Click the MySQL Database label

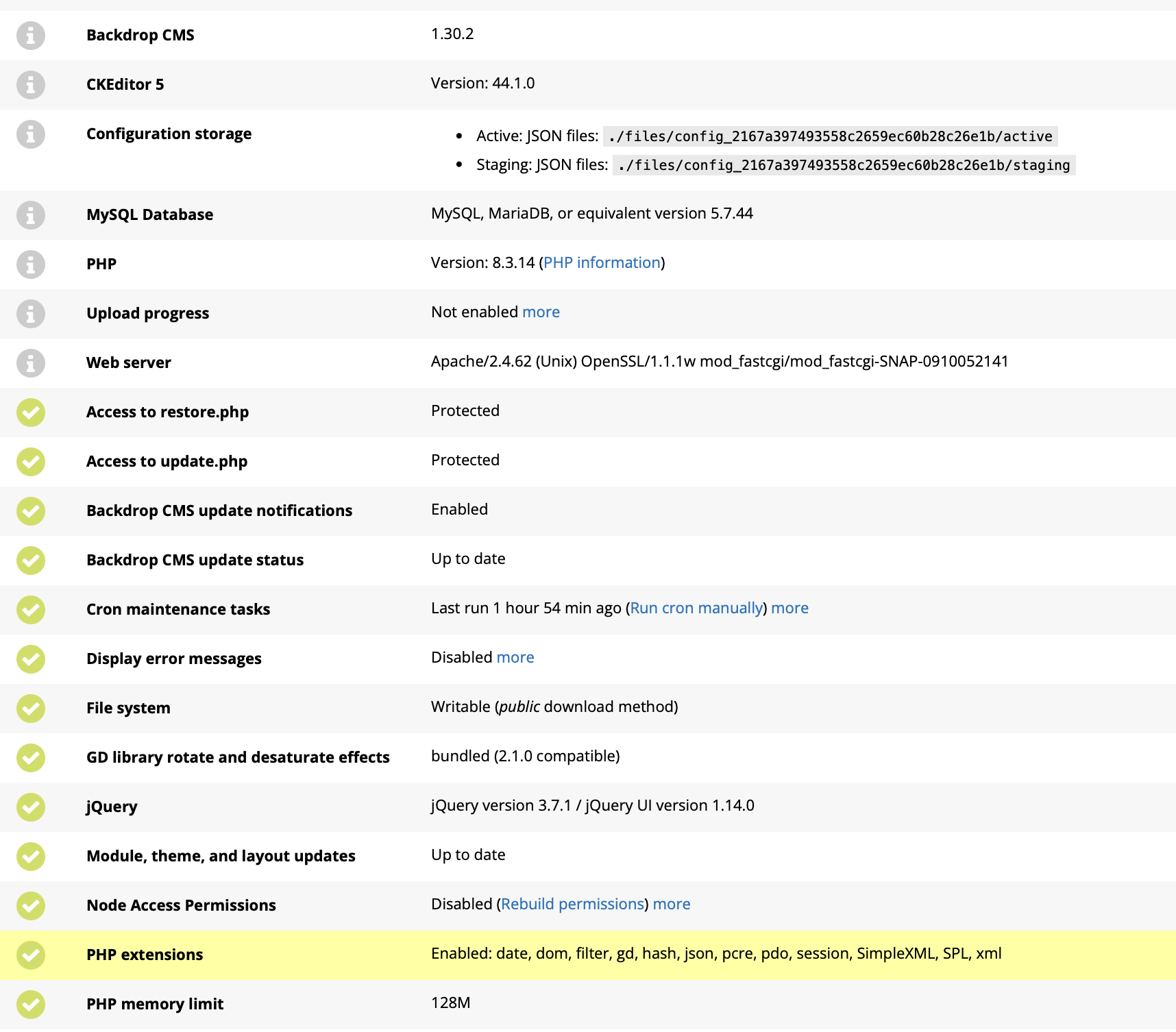[149, 215]
